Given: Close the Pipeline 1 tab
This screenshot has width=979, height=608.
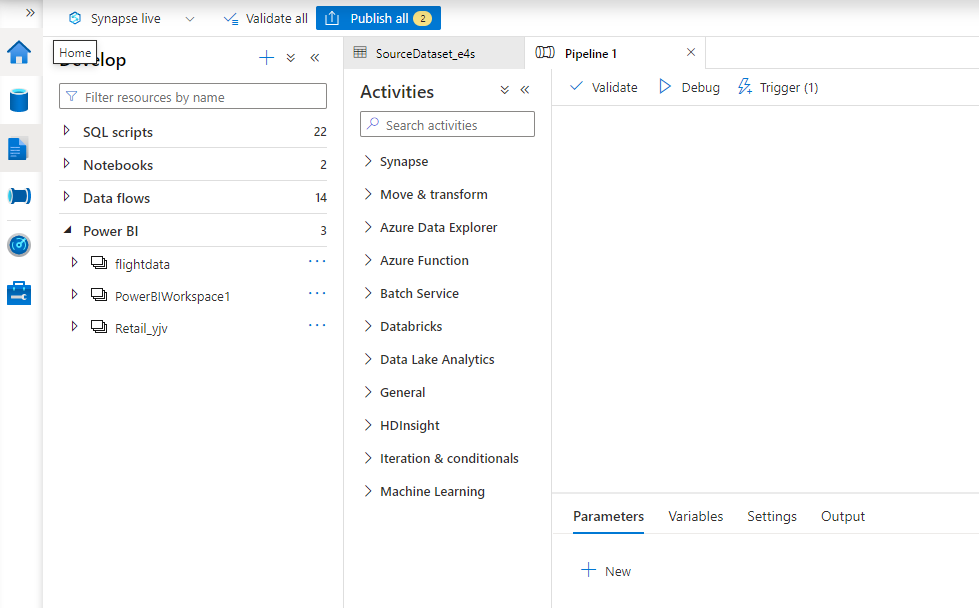Looking at the screenshot, I should click(x=691, y=52).
